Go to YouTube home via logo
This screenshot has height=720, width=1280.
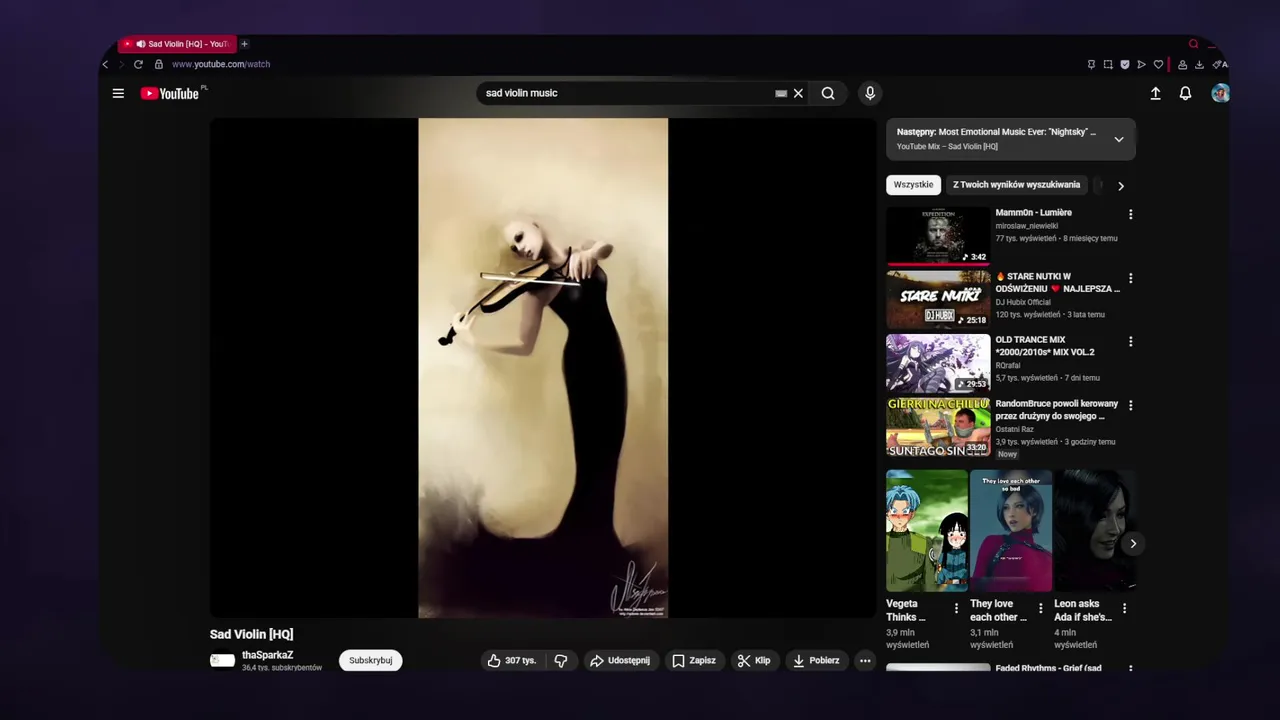click(172, 93)
